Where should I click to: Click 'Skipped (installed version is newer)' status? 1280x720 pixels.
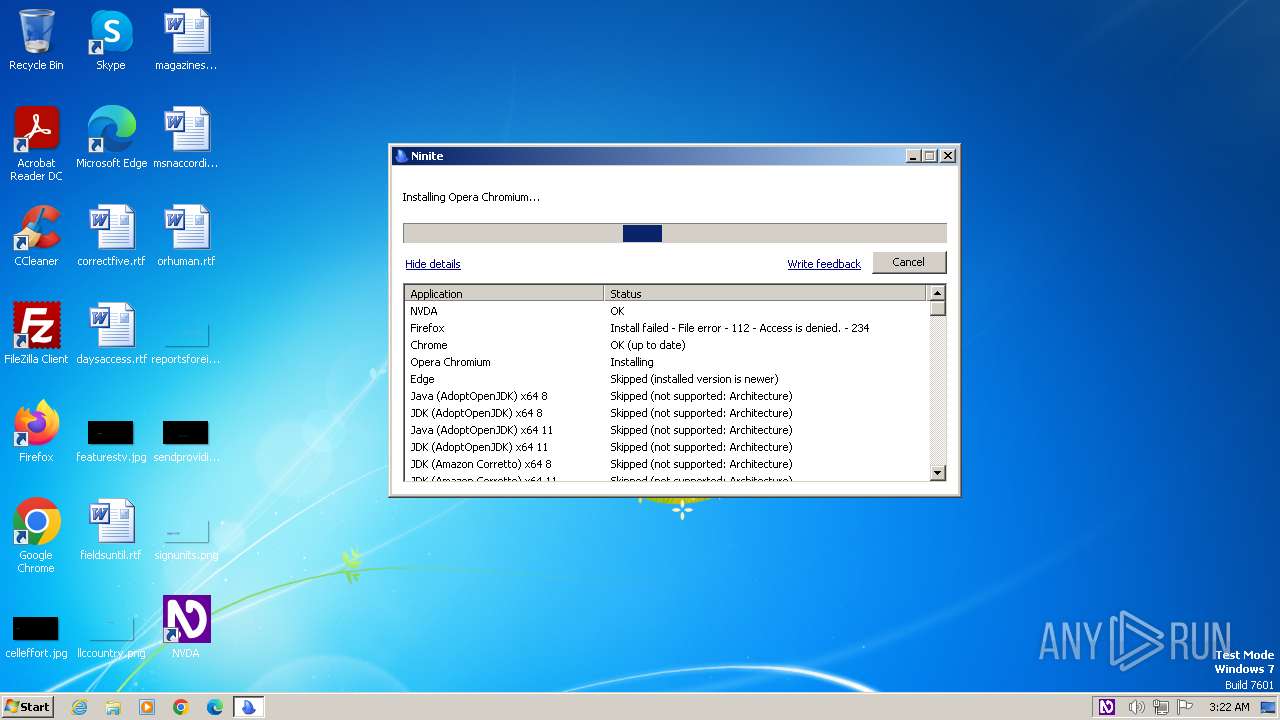694,379
